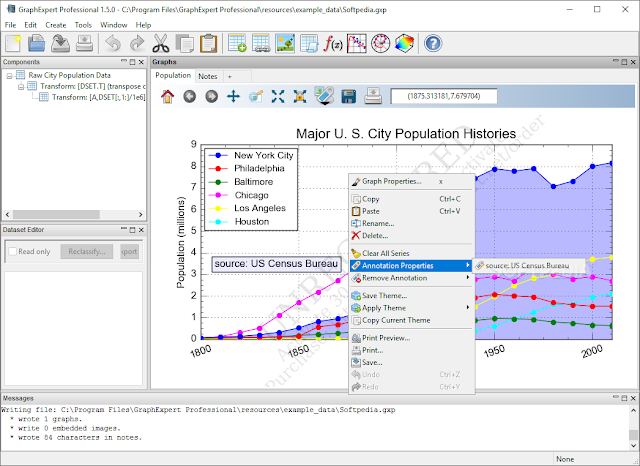Collapse the Raw City Population Data node
The width and height of the screenshot is (640, 466).
point(9,76)
